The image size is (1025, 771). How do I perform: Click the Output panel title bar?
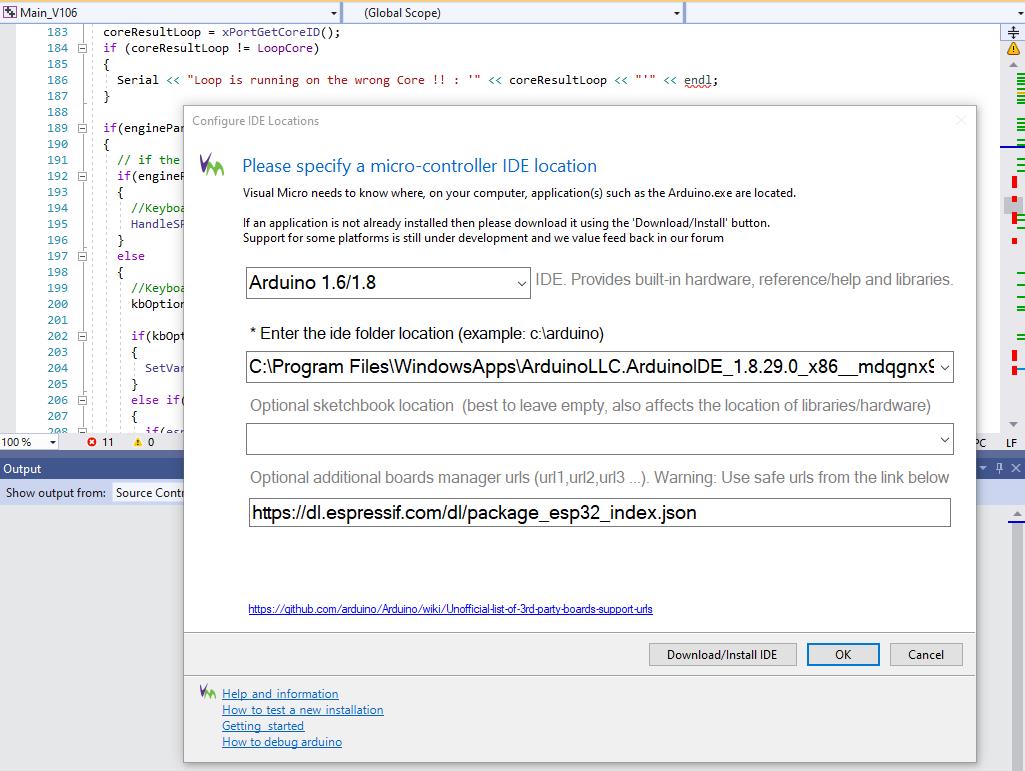[x=92, y=469]
